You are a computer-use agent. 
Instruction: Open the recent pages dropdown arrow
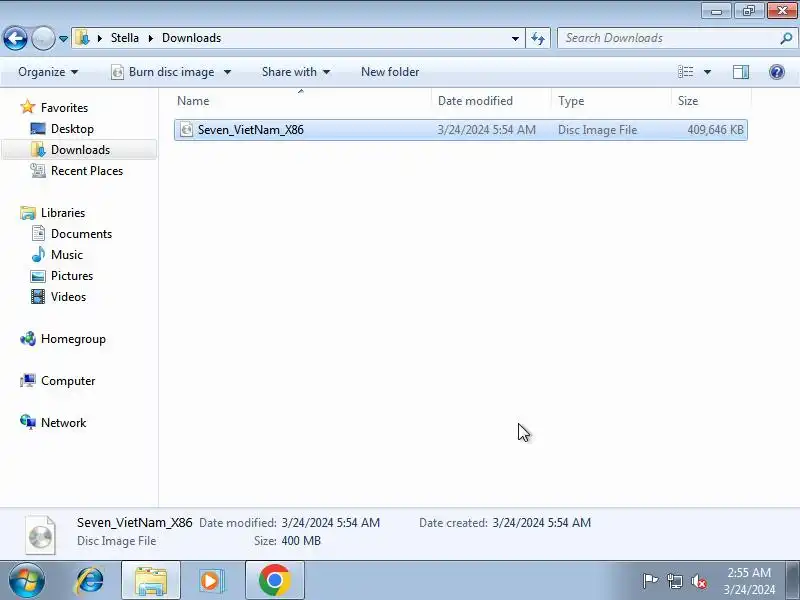click(x=63, y=39)
